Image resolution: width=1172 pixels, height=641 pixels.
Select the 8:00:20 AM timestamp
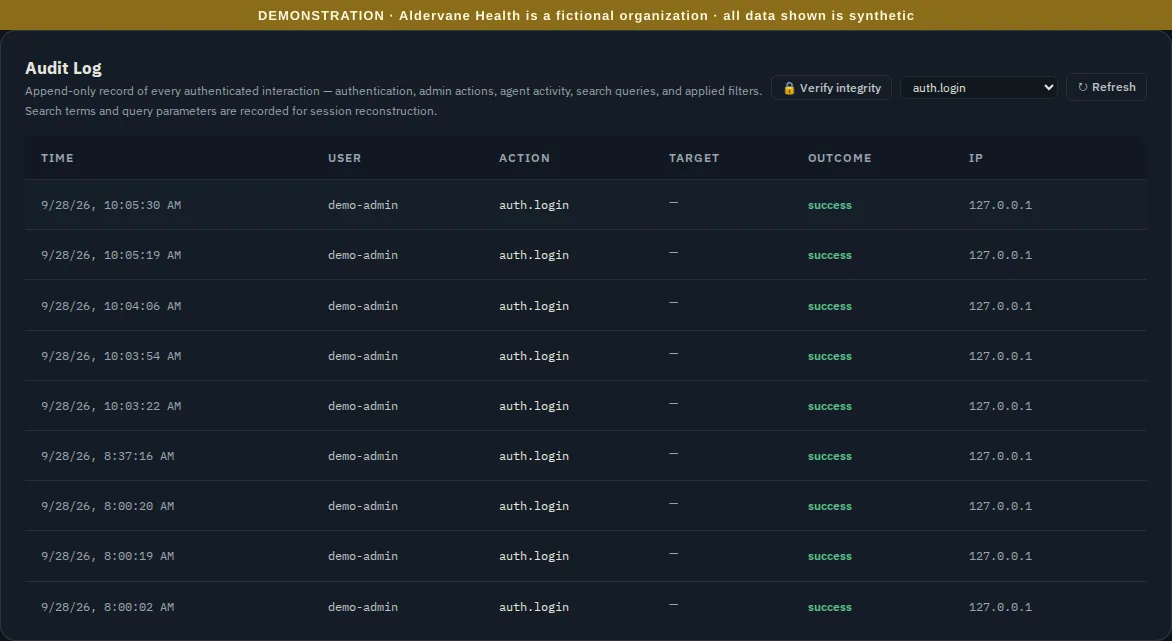[x=108, y=507]
